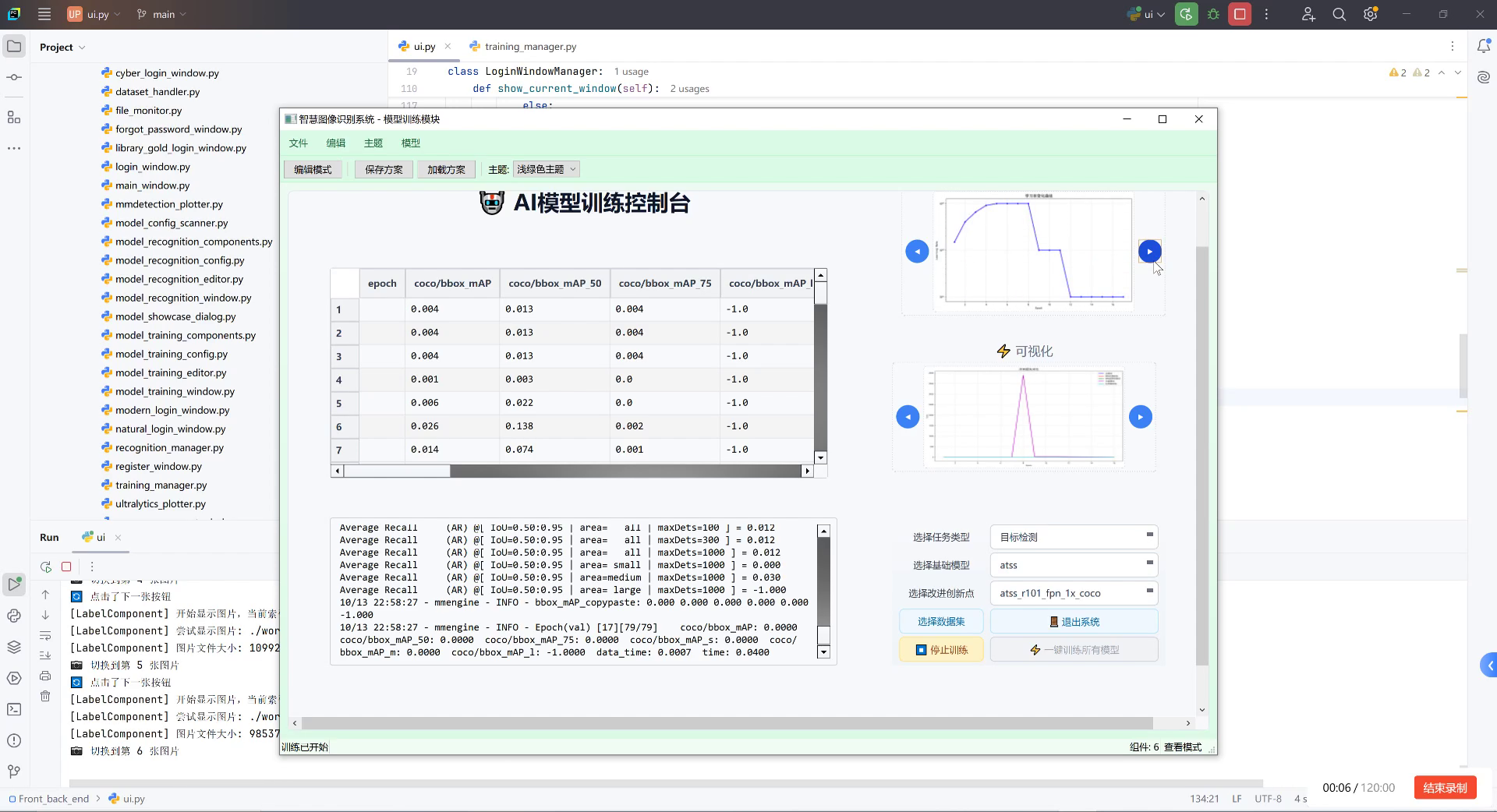Toggle soft-wrap icon in Run panel
The width and height of the screenshot is (1497, 812).
[x=45, y=635]
